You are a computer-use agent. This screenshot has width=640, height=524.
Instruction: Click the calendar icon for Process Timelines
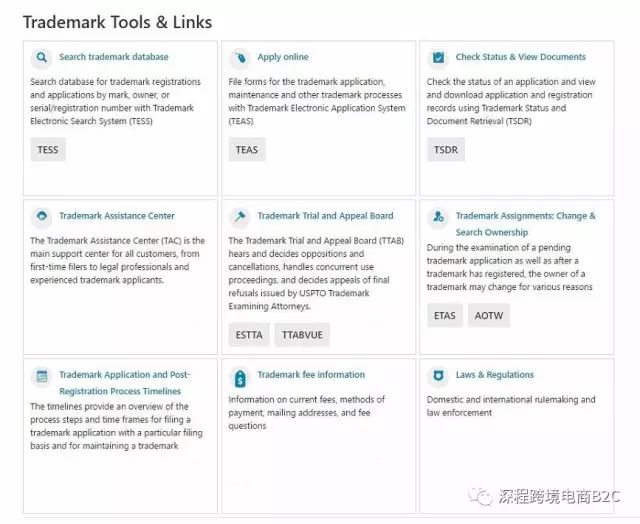(41, 375)
